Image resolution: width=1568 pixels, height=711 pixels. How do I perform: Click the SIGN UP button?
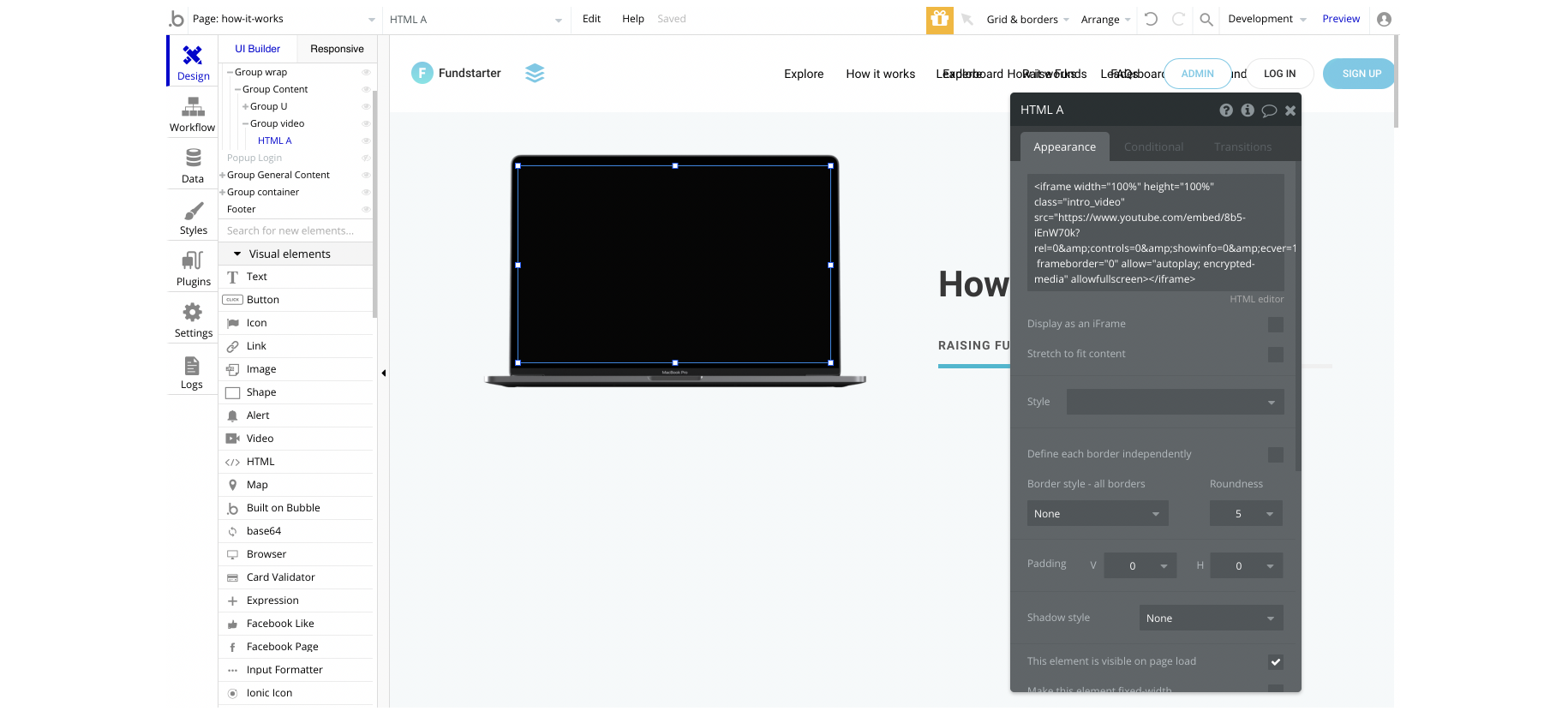pyautogui.click(x=1361, y=74)
